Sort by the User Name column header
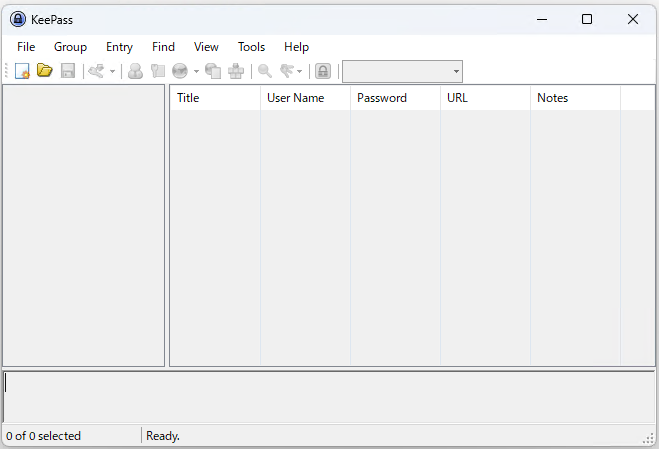Viewport: 659px width, 449px height. click(x=305, y=98)
